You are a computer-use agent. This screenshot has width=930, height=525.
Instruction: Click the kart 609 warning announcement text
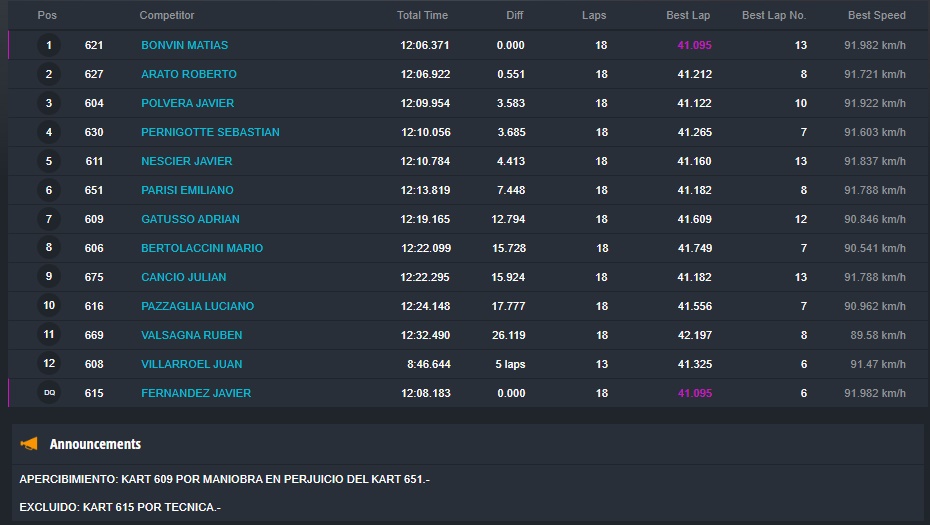click(224, 480)
